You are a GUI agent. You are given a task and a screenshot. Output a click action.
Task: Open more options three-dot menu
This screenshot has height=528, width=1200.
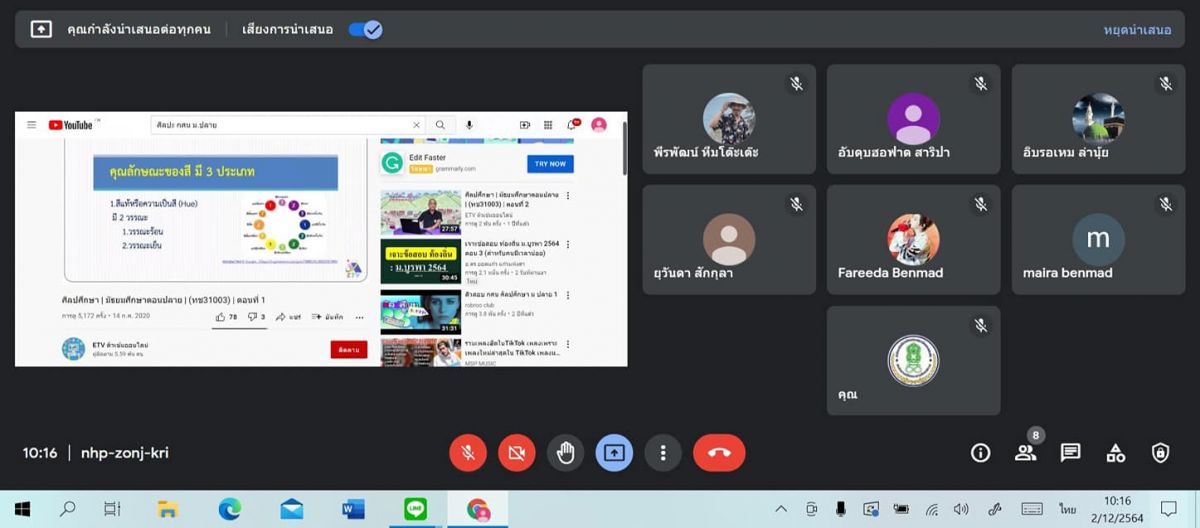click(x=662, y=453)
